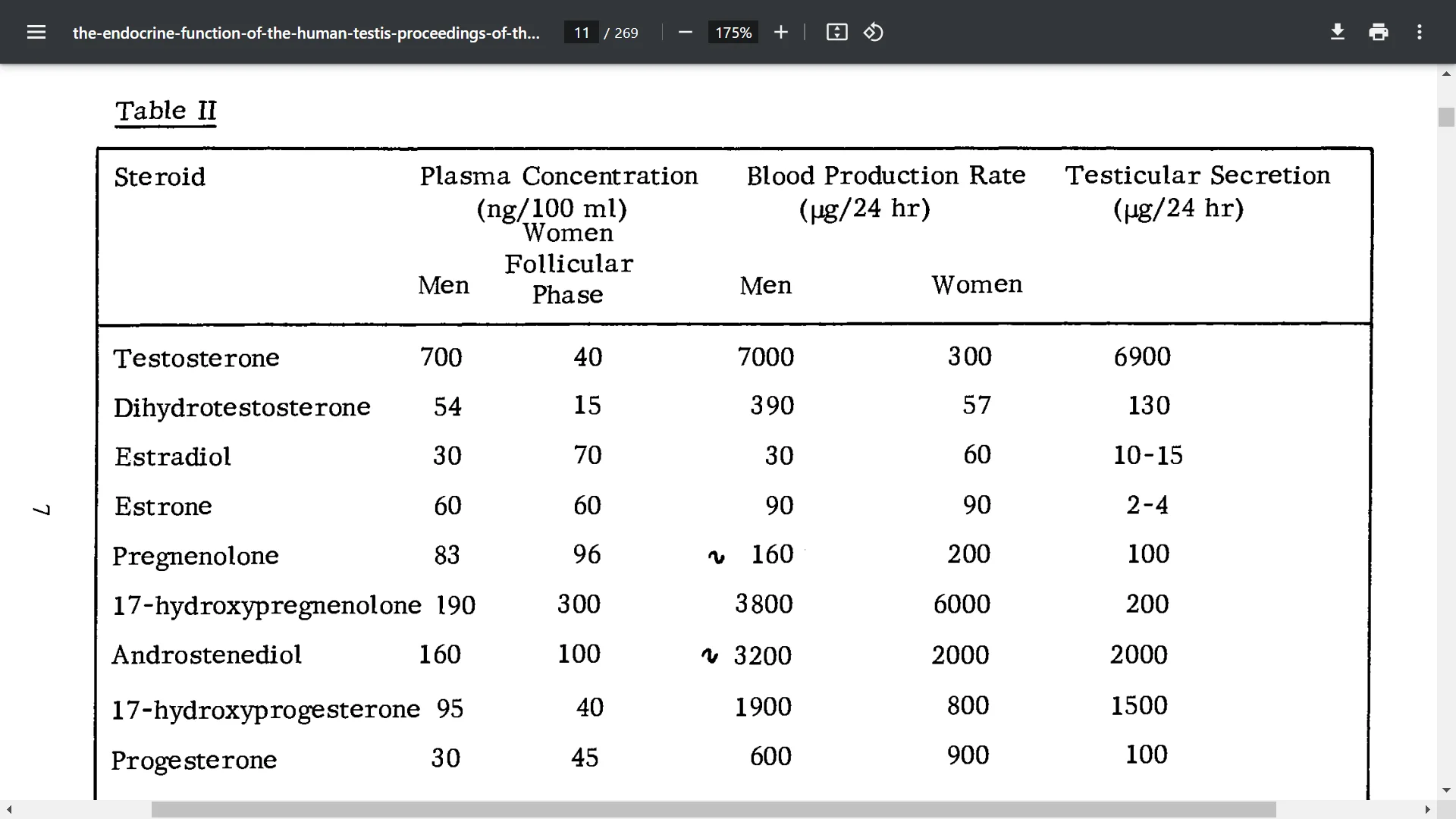The width and height of the screenshot is (1456, 819).
Task: Click the value 6000 in 17-hydroxypregnenolone row
Action: point(962,604)
